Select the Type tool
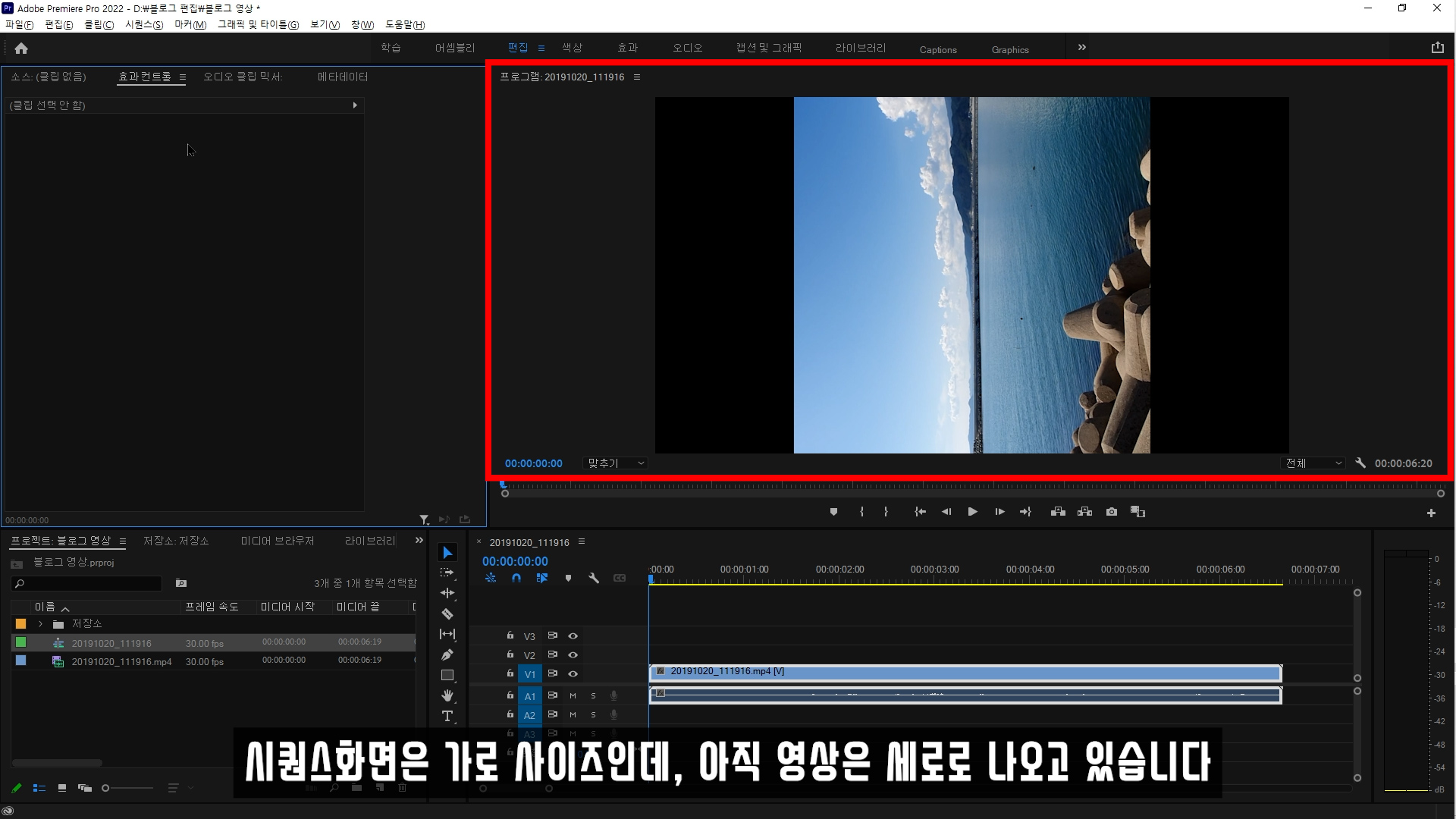The width and height of the screenshot is (1456, 819). 447,716
